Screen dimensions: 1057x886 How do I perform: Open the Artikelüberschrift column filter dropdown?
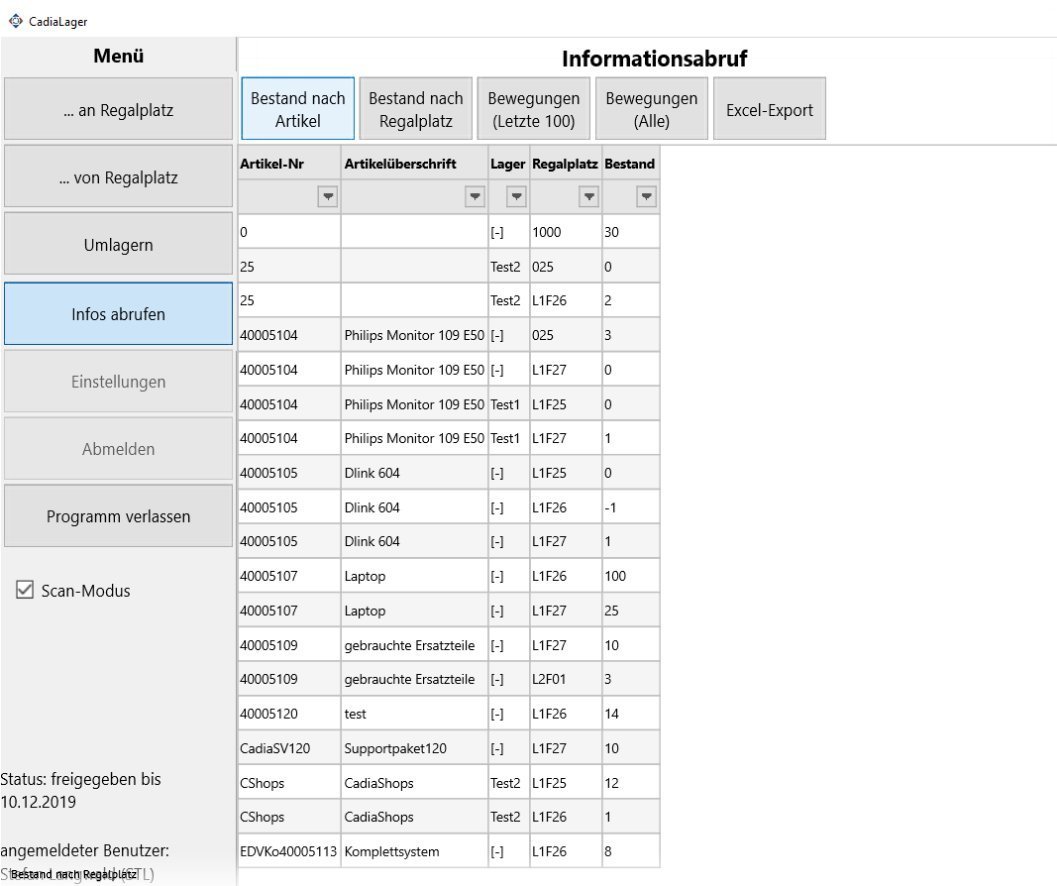[x=475, y=198]
